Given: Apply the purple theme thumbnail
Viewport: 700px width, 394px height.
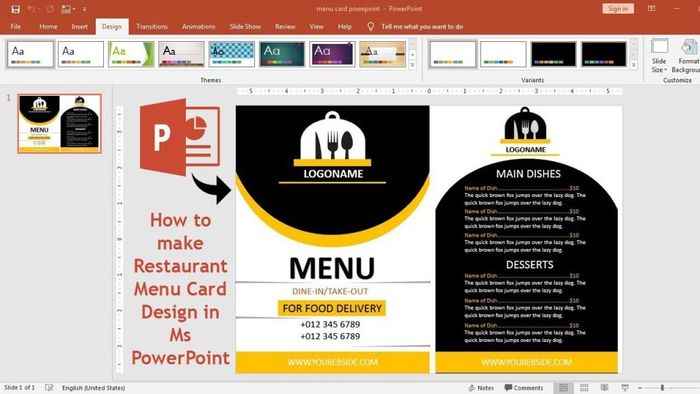Looking at the screenshot, I should [332, 54].
